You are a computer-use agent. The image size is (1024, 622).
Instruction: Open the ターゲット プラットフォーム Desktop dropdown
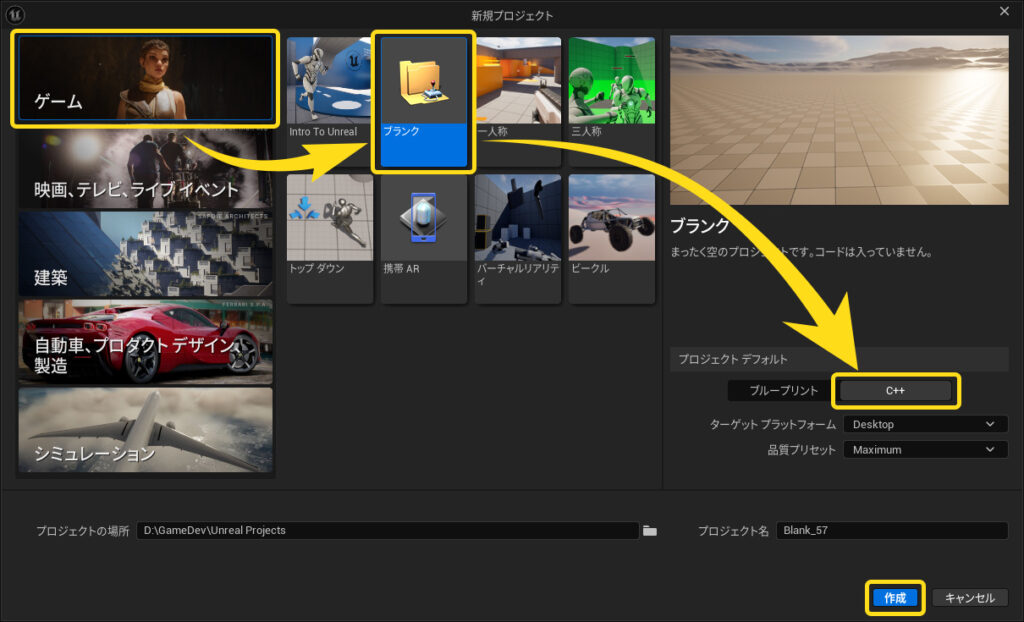[924, 424]
